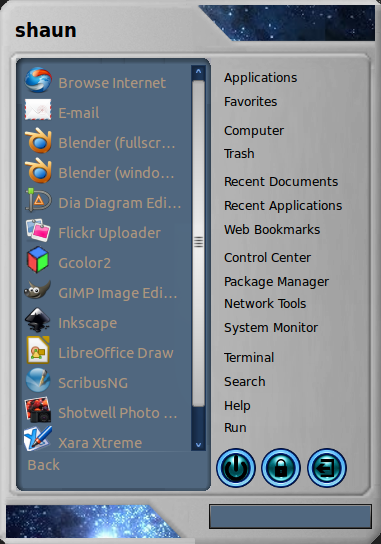Select the Inkscape text label
The image size is (381, 544).
[x=87, y=323]
